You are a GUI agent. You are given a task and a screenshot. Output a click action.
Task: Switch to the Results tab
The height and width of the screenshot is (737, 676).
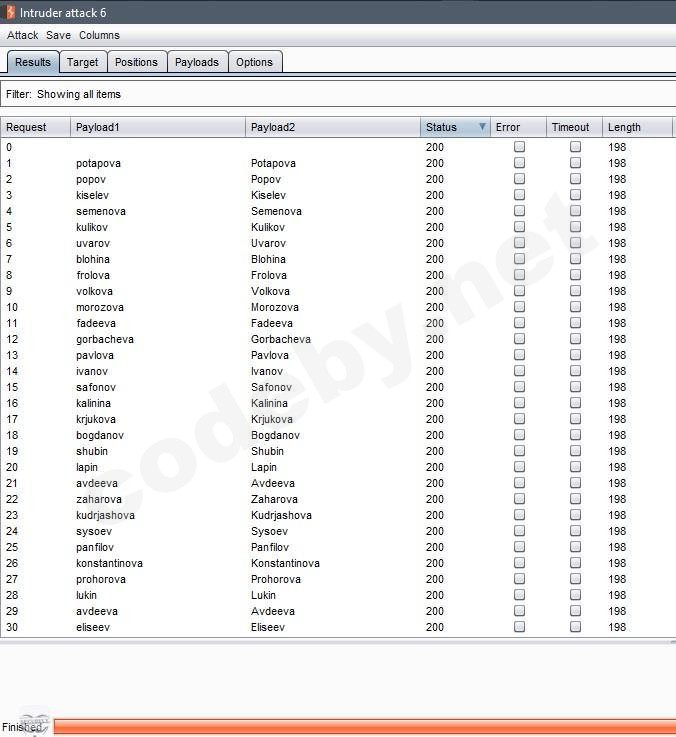(x=33, y=62)
